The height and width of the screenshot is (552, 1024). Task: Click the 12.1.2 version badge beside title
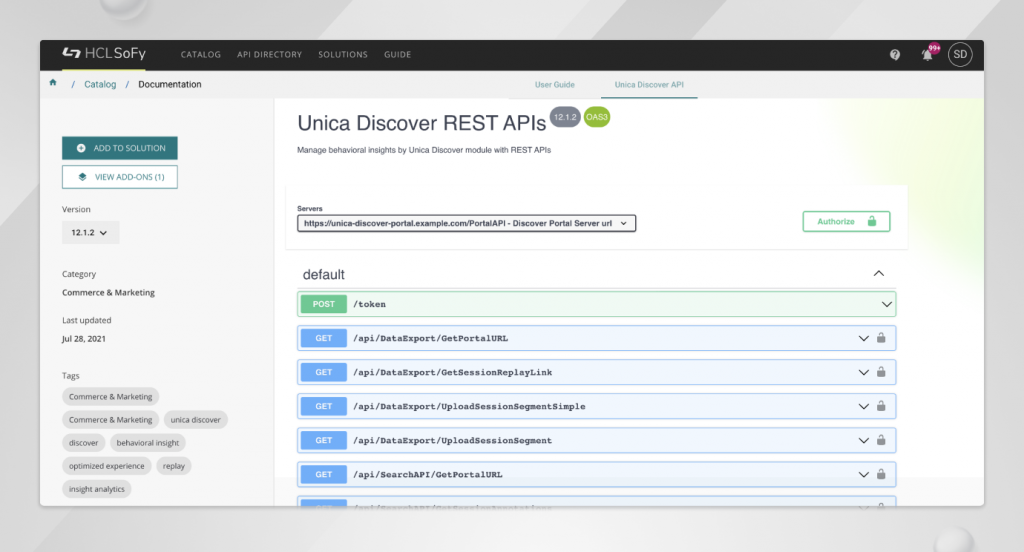point(565,117)
